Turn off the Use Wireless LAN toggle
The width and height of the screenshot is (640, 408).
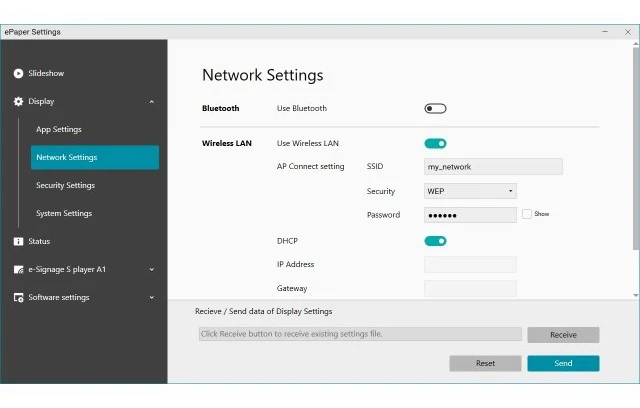pyautogui.click(x=435, y=143)
